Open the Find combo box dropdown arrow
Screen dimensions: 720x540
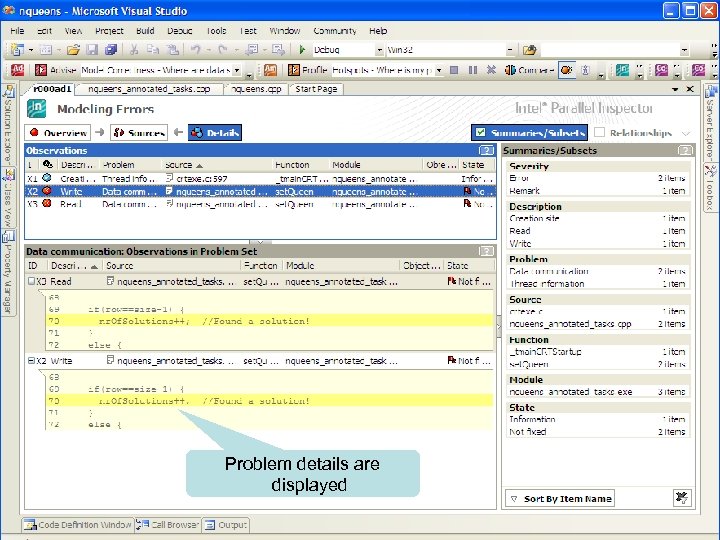(684, 50)
